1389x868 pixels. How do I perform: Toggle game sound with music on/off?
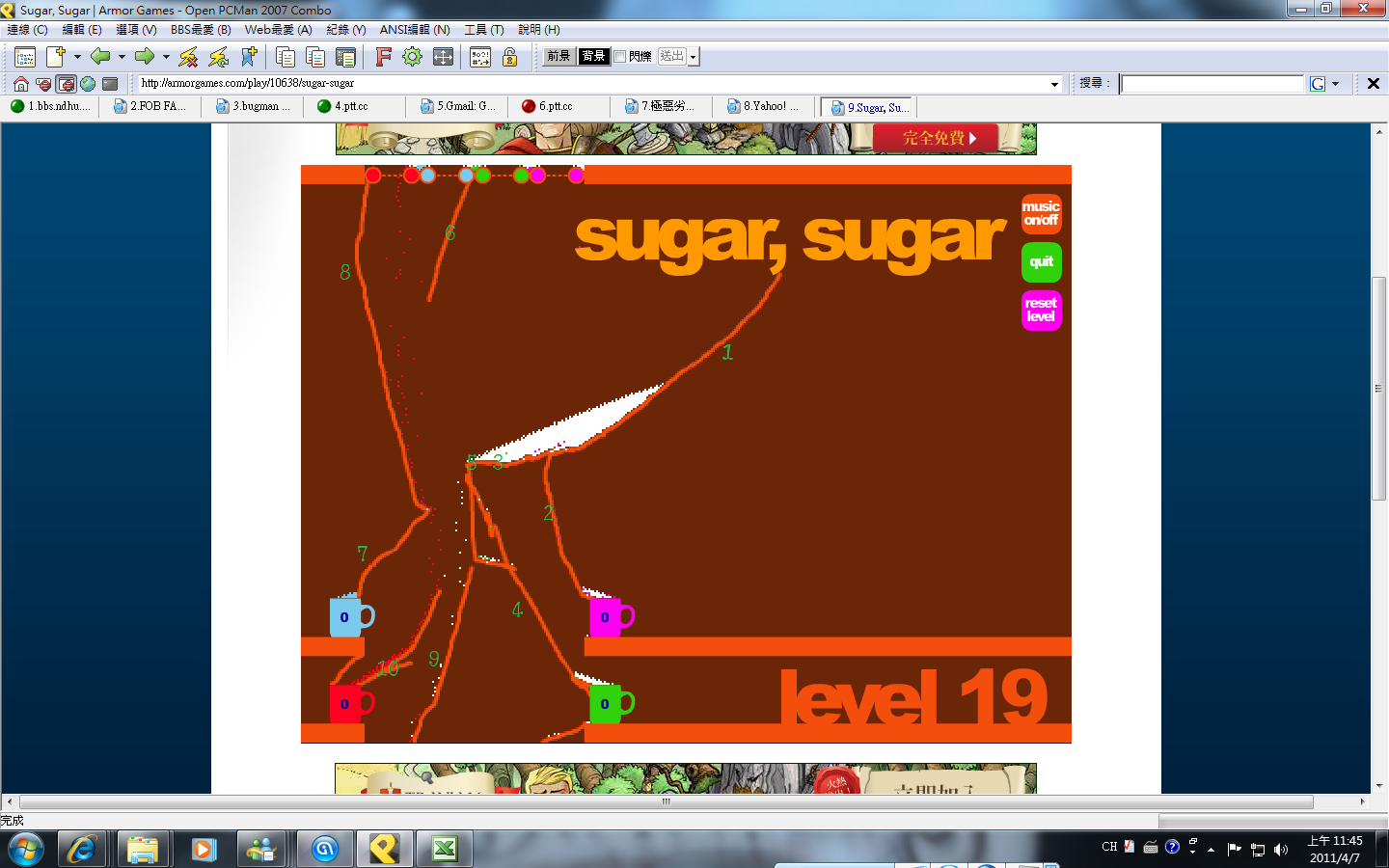pos(1041,213)
